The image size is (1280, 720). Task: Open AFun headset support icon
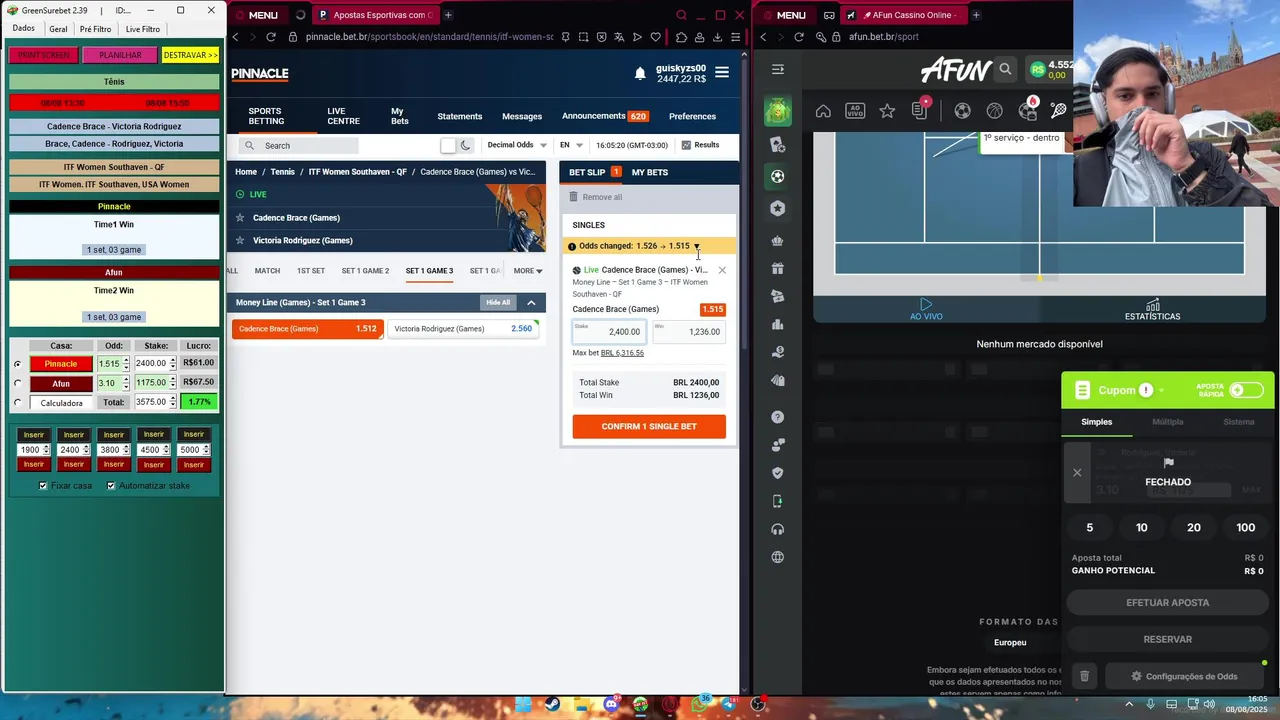tap(778, 529)
